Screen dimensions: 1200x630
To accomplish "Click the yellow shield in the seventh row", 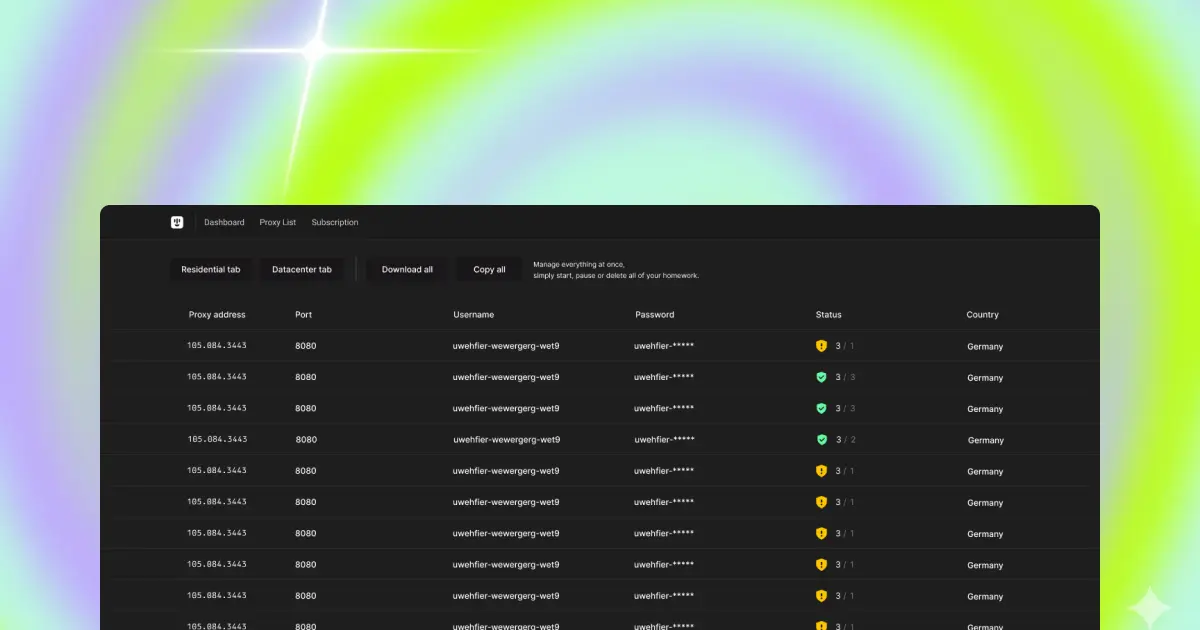I will pyautogui.click(x=821, y=533).
